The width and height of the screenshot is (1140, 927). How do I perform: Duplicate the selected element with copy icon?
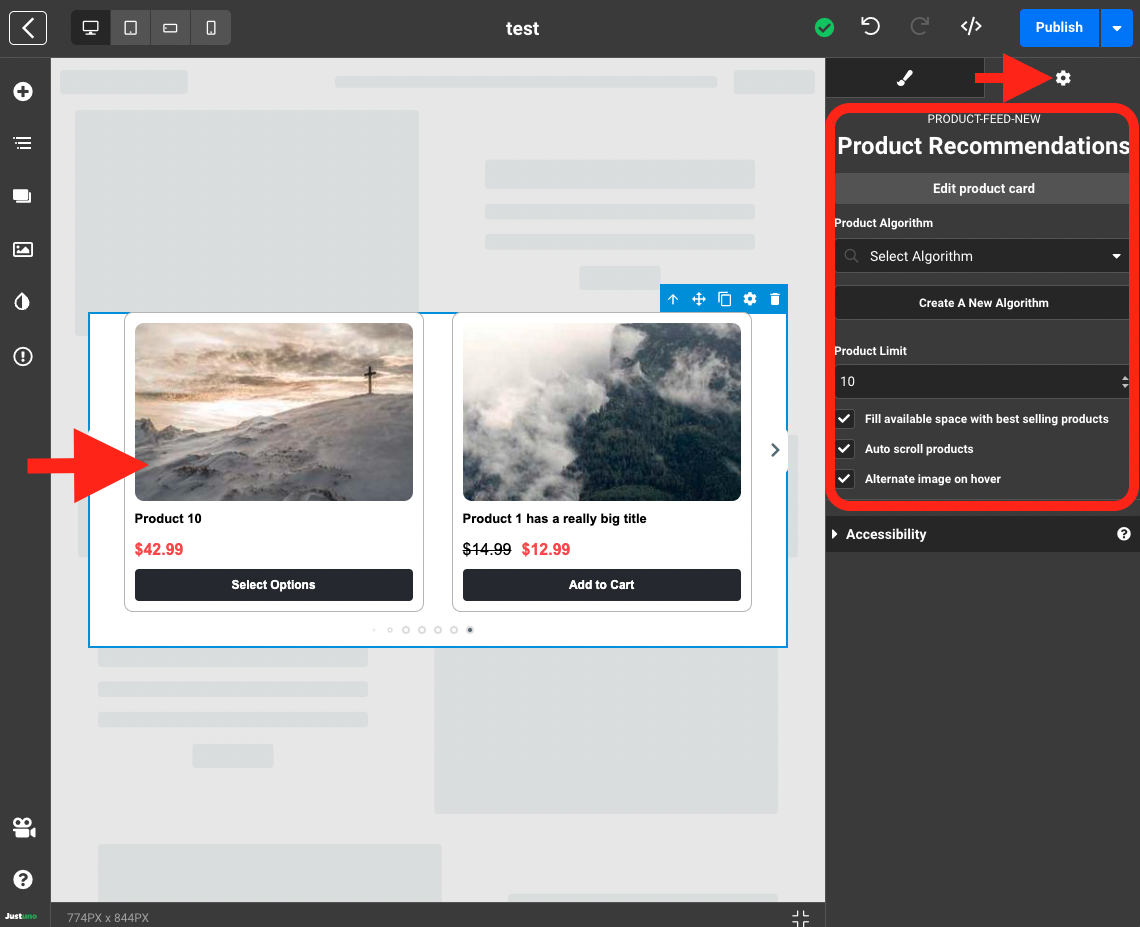724,299
